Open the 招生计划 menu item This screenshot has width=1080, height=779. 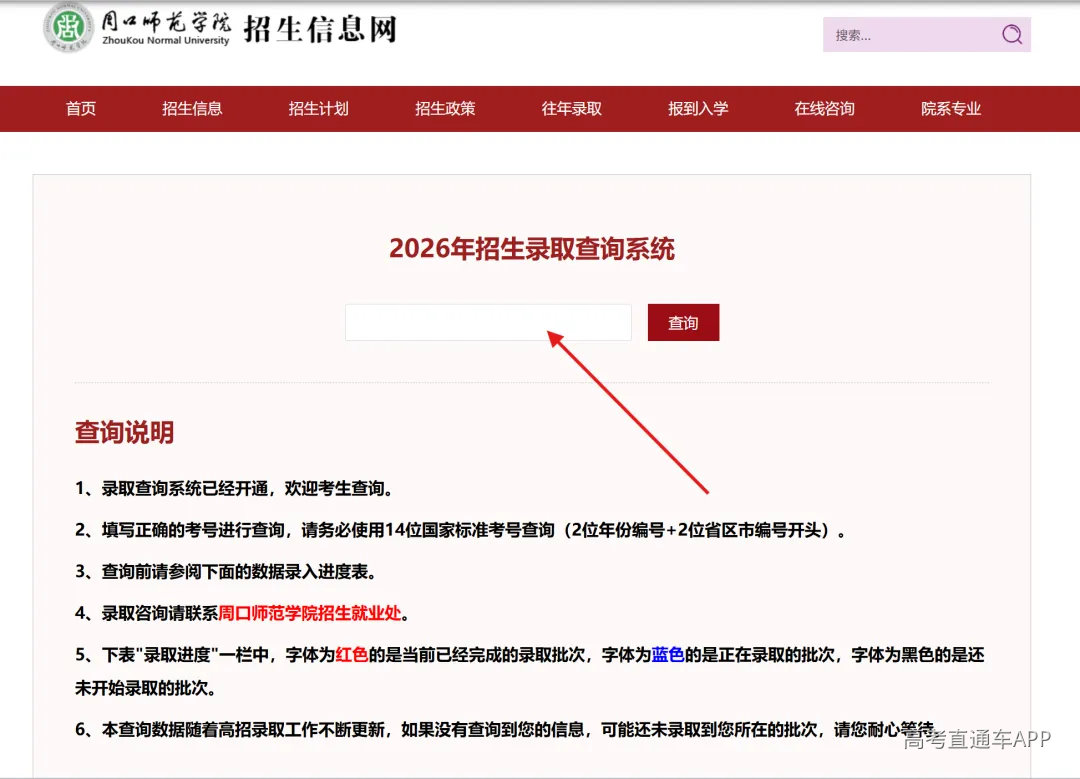[x=318, y=109]
